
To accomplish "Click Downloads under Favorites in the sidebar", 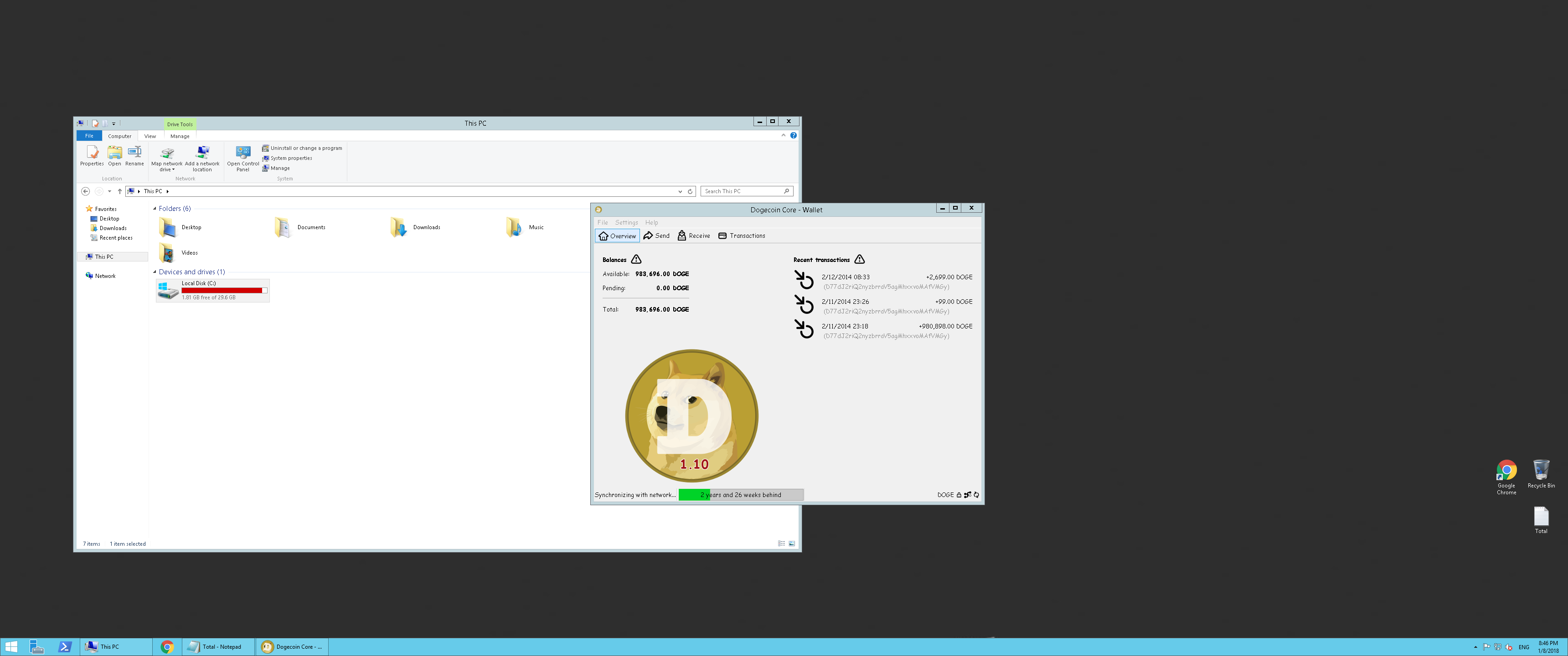I will tap(108, 229).
